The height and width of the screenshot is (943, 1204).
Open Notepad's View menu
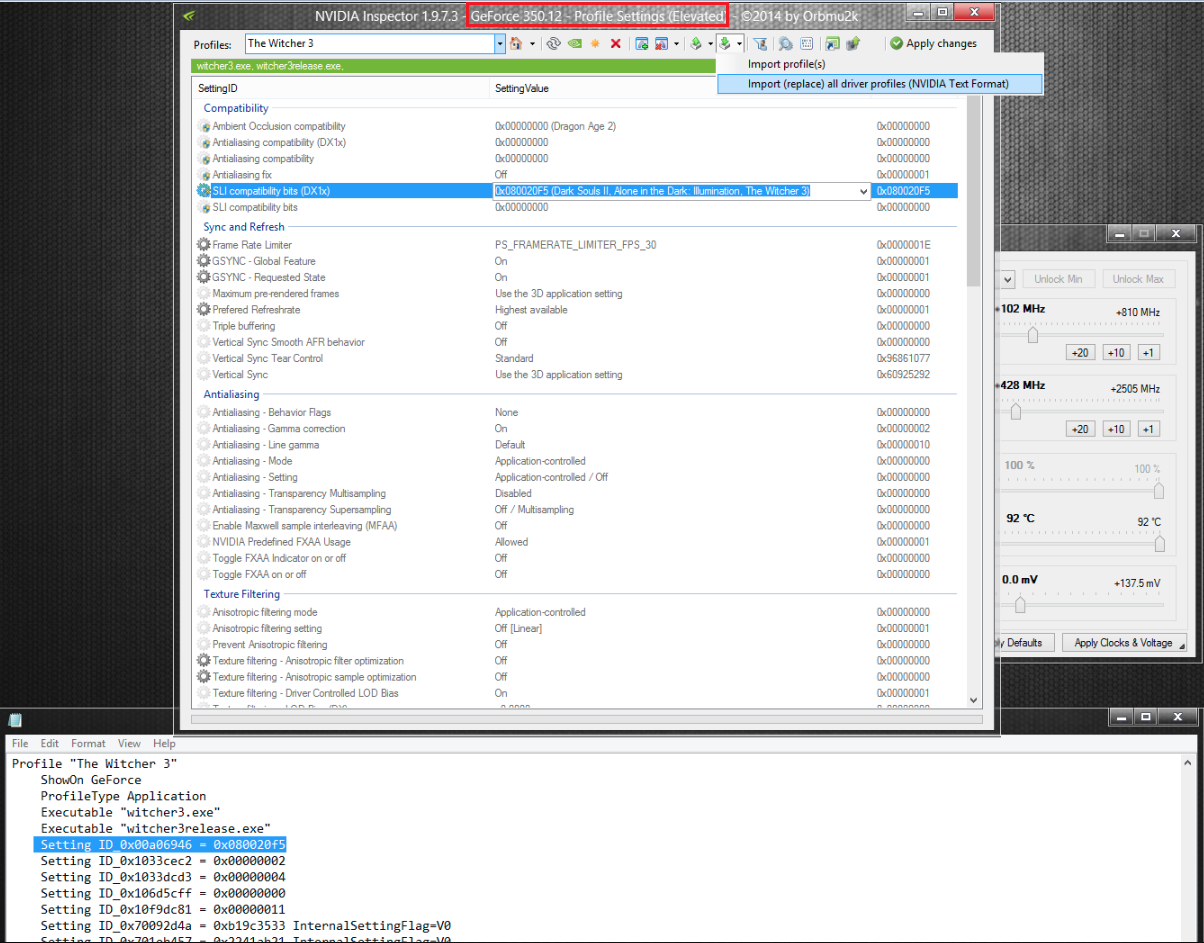[129, 743]
